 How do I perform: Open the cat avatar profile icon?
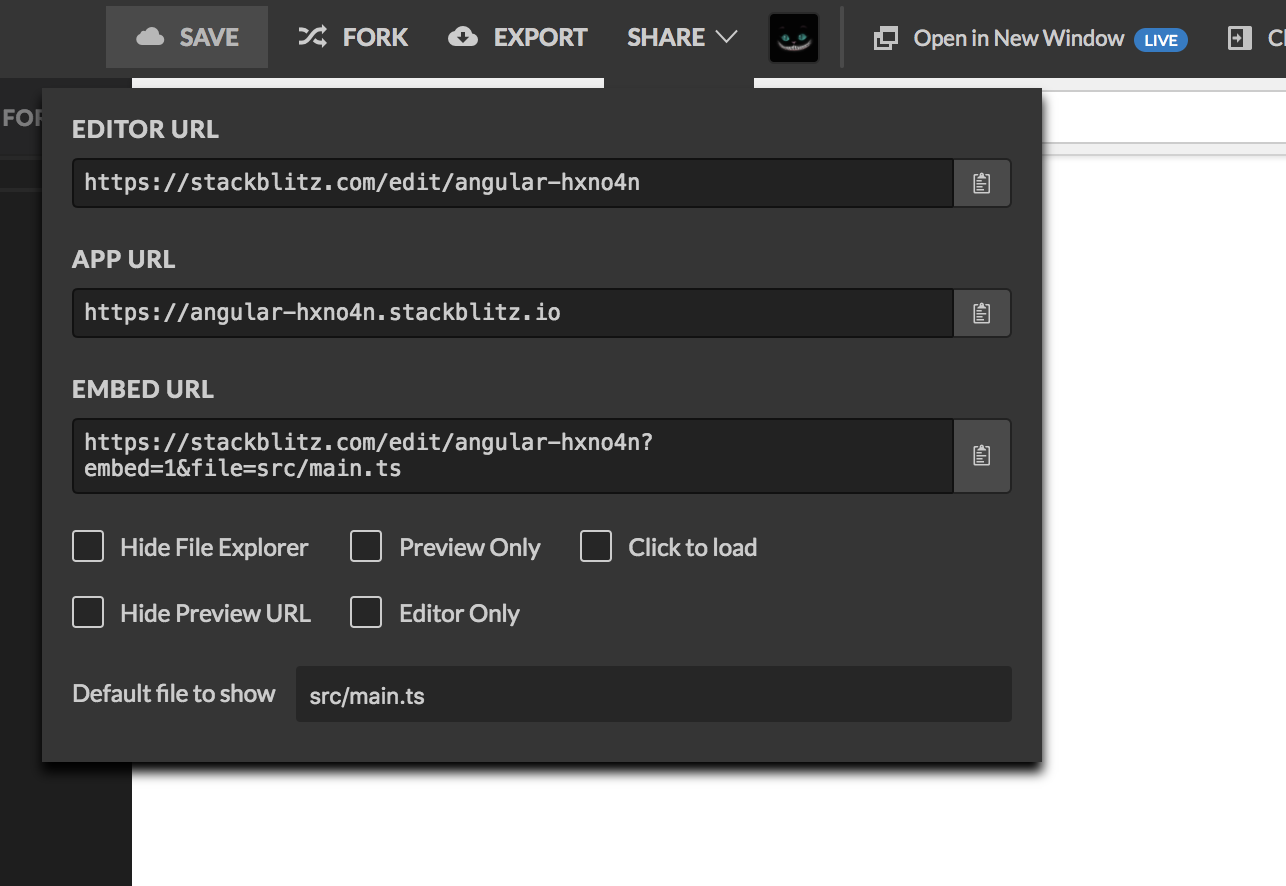(794, 38)
